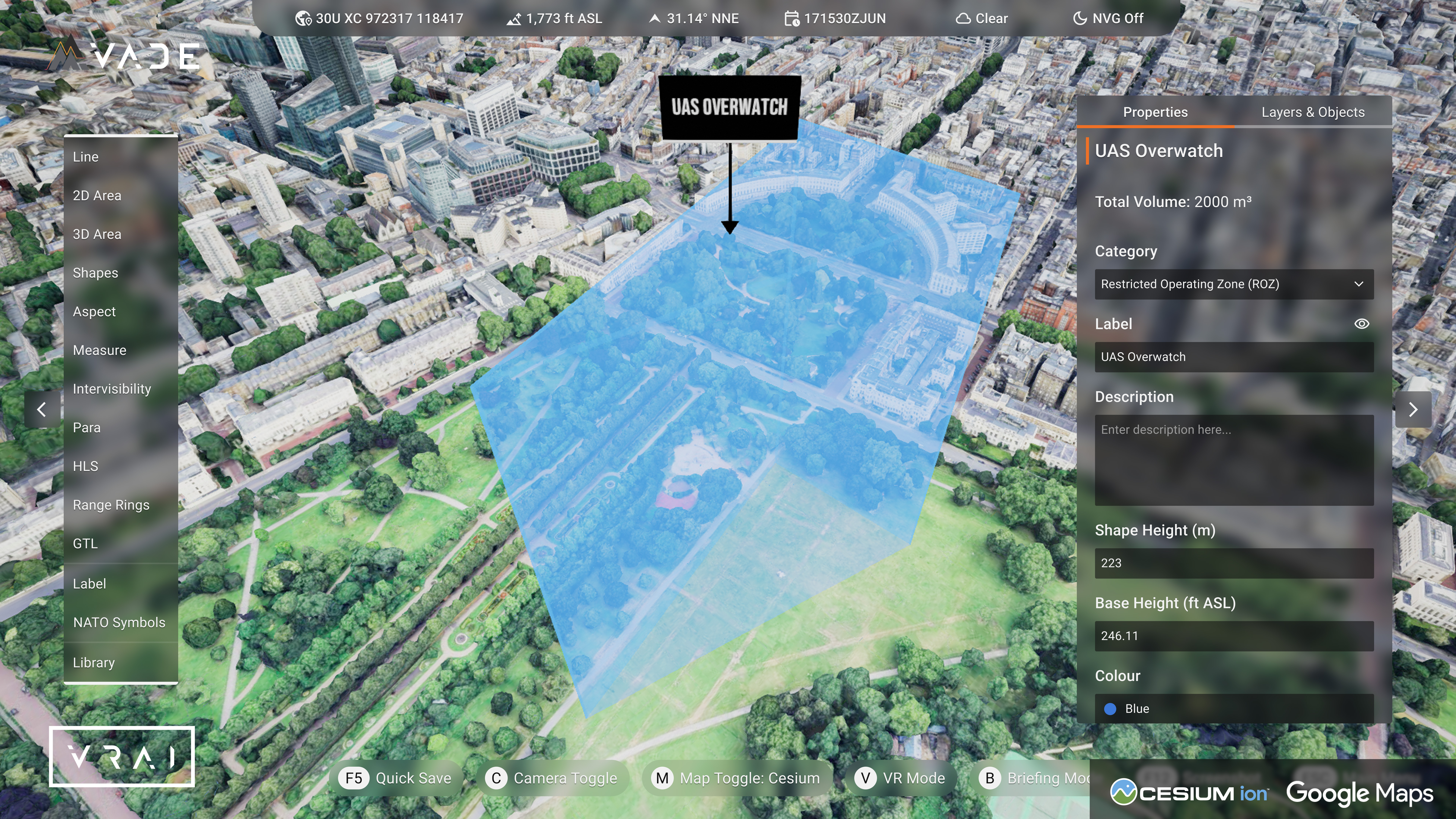Select the Range Rings tool
The image size is (1456, 819).
pyautogui.click(x=111, y=505)
